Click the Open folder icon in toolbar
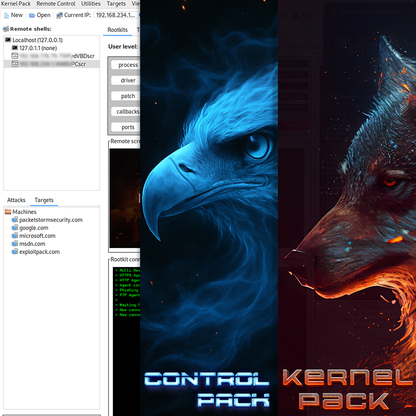 click(x=32, y=15)
